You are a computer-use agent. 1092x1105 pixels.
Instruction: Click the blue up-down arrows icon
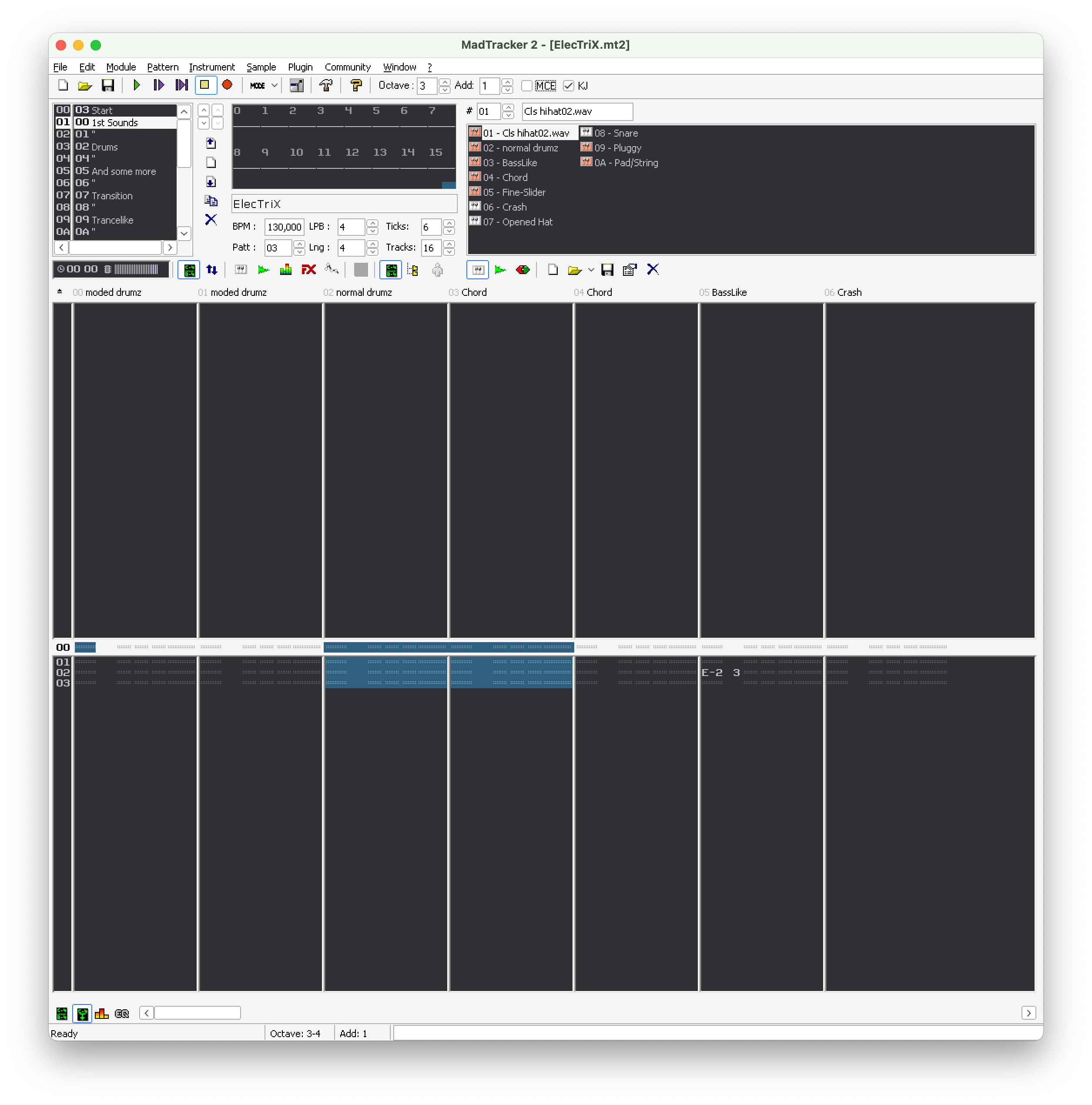[x=211, y=270]
